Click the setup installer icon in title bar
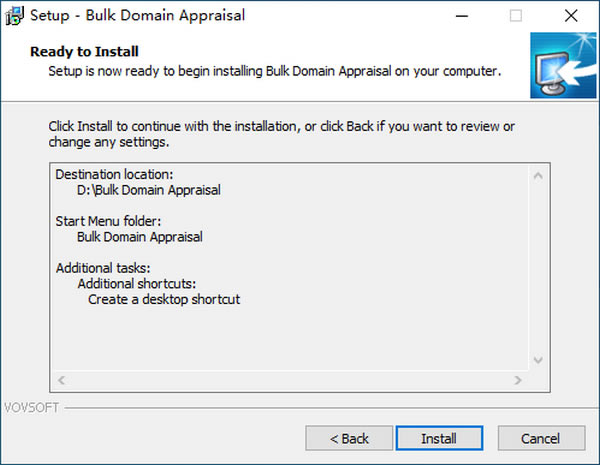 15,16
